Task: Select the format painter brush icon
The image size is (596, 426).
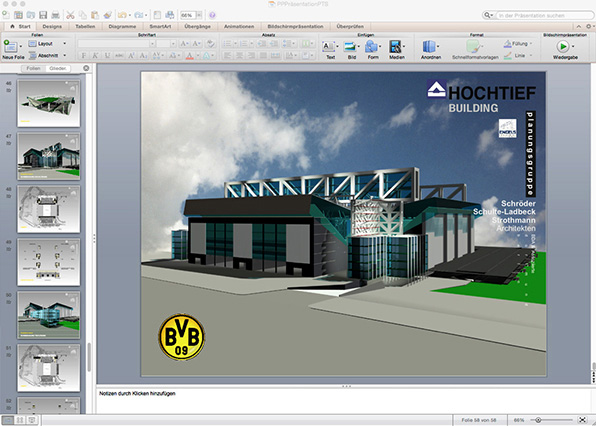Action: click(108, 15)
